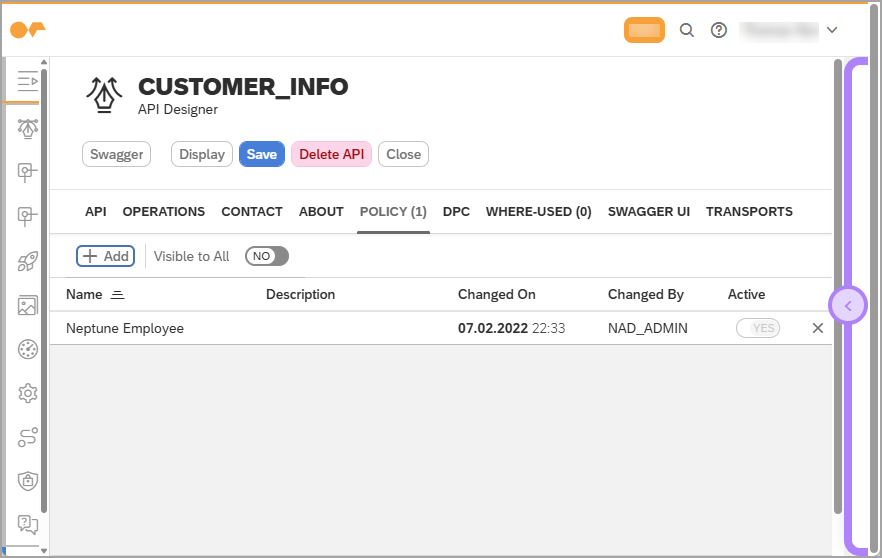
Task: Click the main content vertical scrollbar
Action: 838,286
